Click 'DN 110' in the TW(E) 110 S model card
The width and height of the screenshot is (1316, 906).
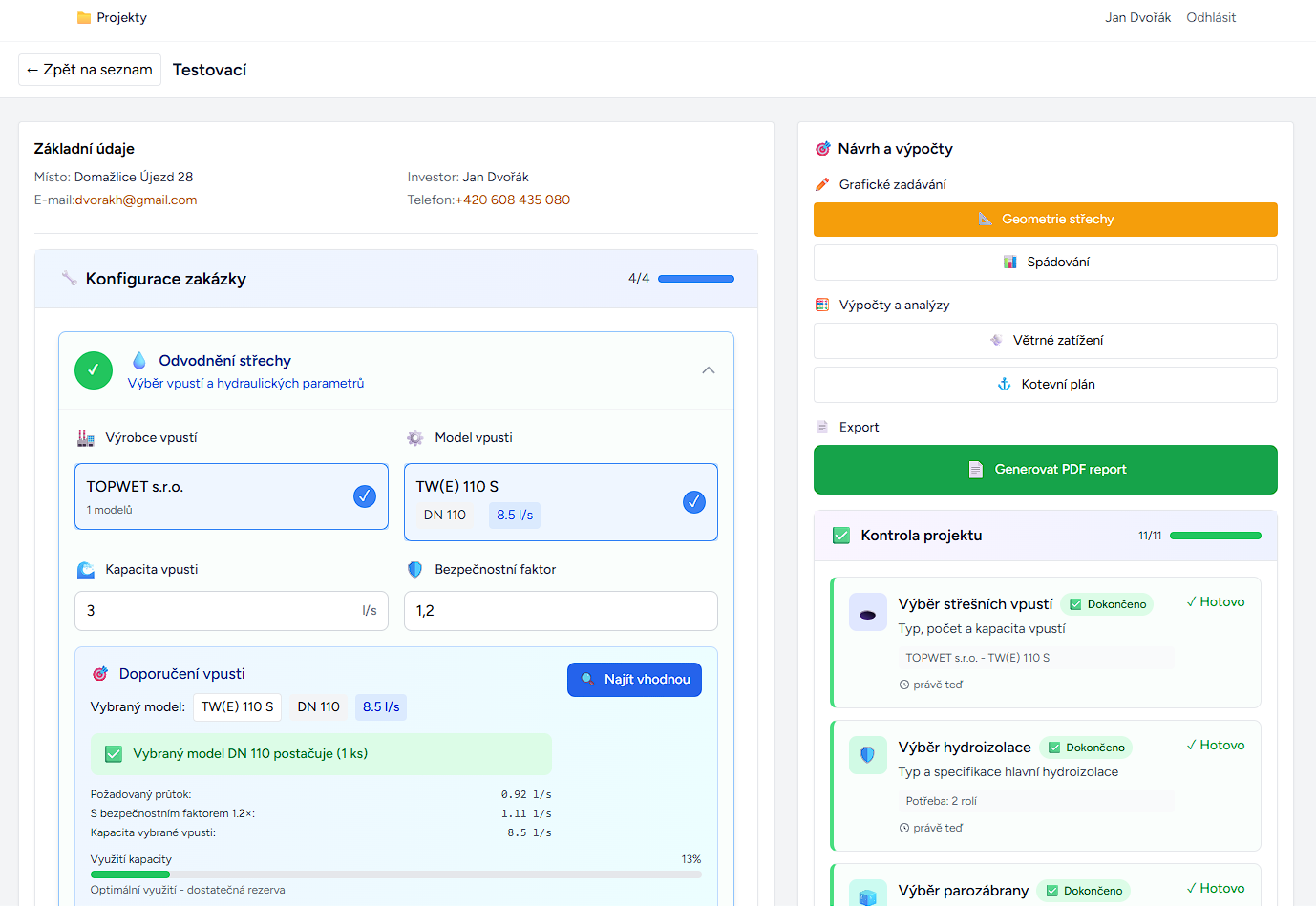[x=445, y=516]
